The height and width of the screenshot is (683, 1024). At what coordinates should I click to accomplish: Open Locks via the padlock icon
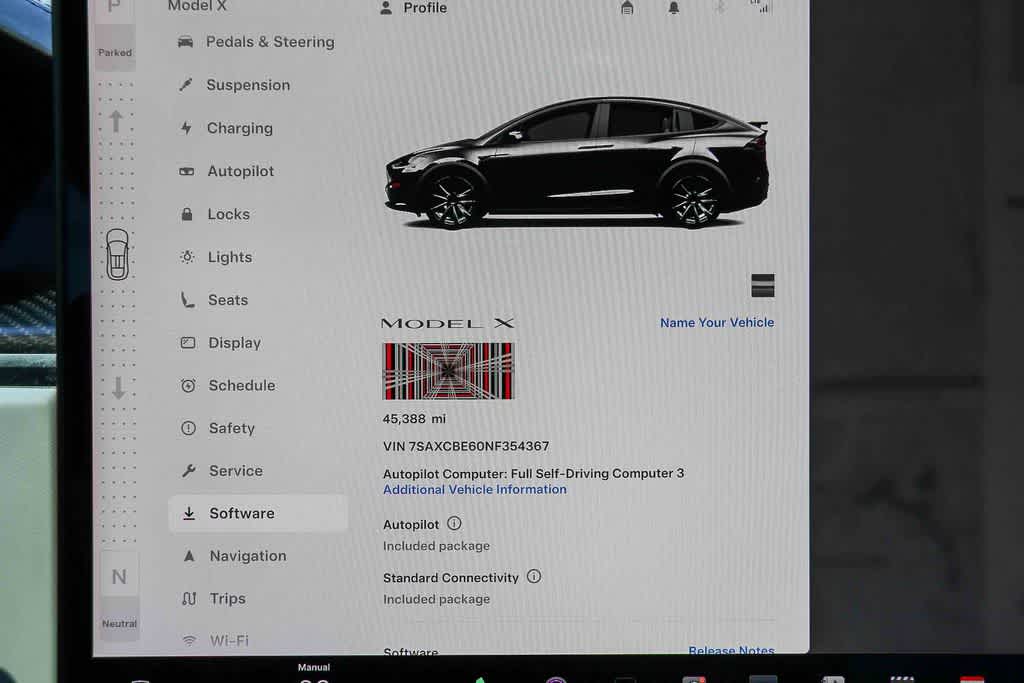(x=186, y=214)
